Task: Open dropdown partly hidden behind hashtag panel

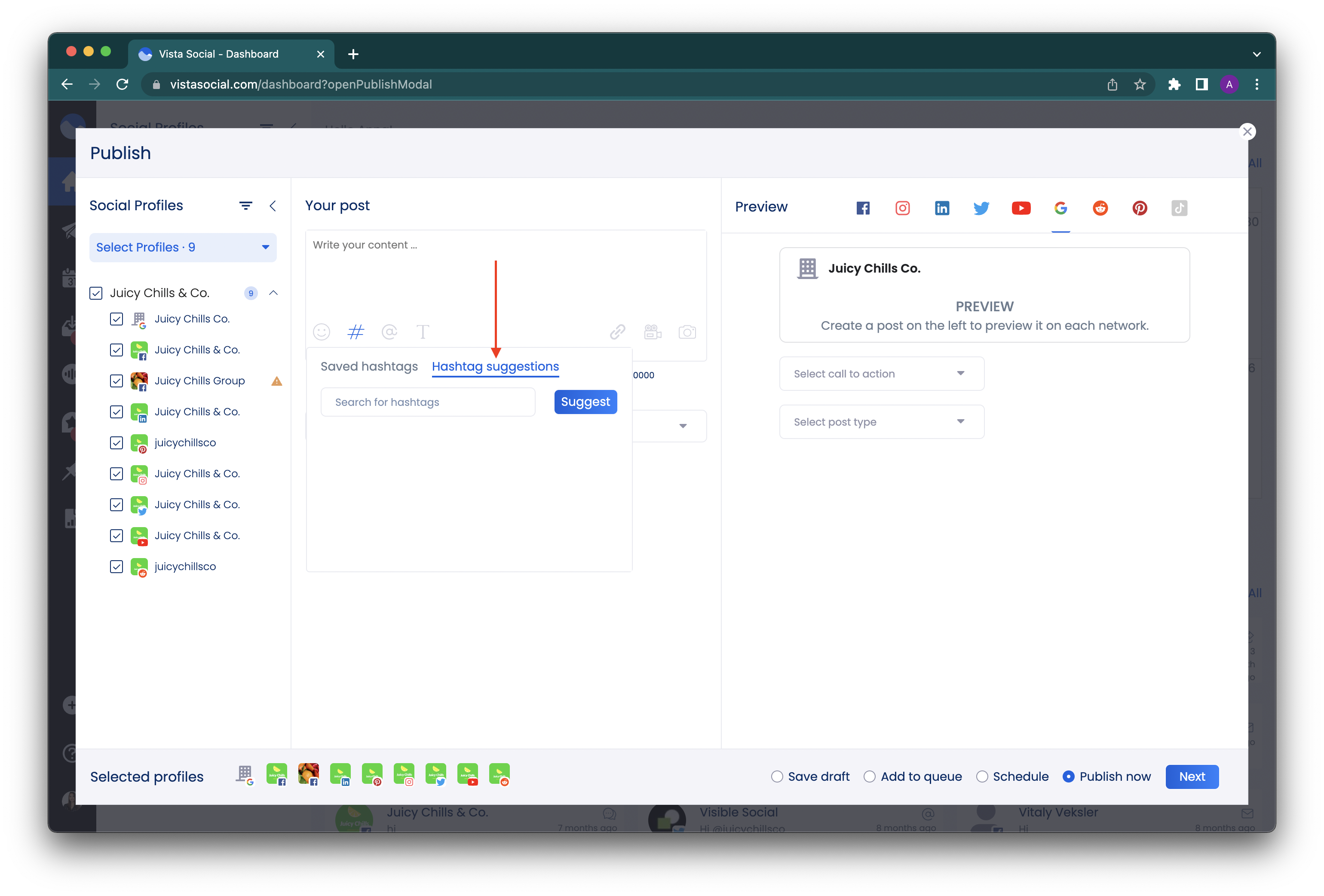Action: click(683, 426)
